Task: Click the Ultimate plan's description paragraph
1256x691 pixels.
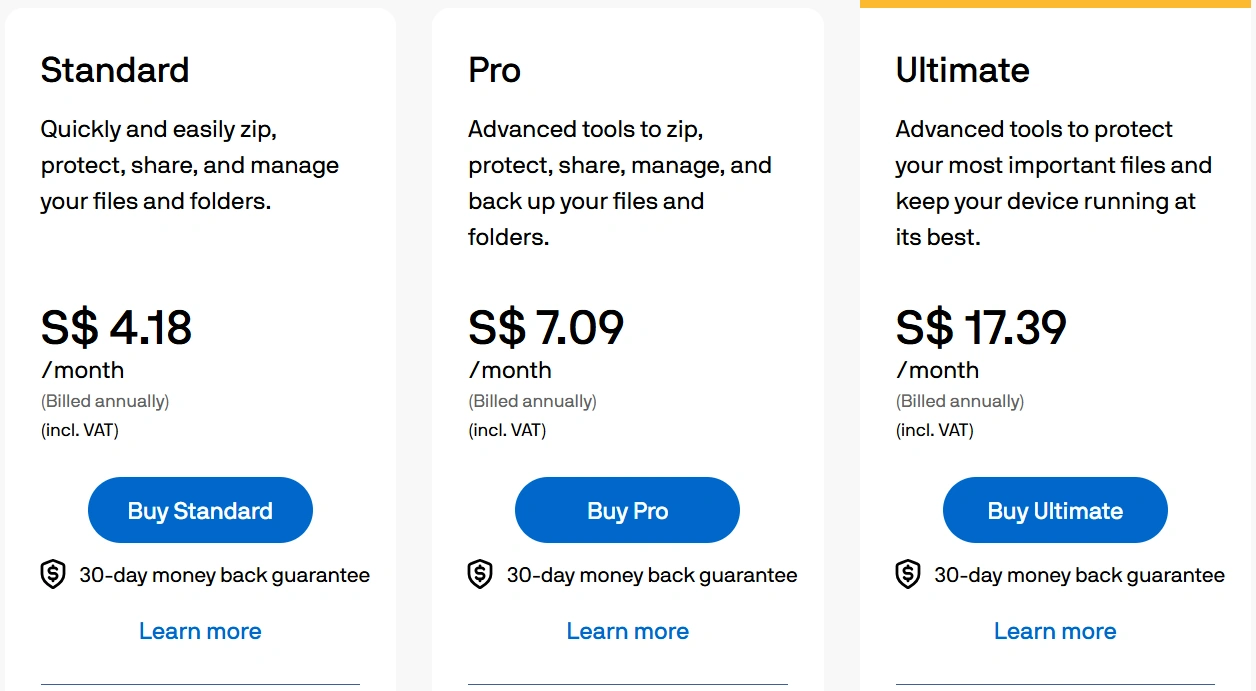Action: point(1053,183)
